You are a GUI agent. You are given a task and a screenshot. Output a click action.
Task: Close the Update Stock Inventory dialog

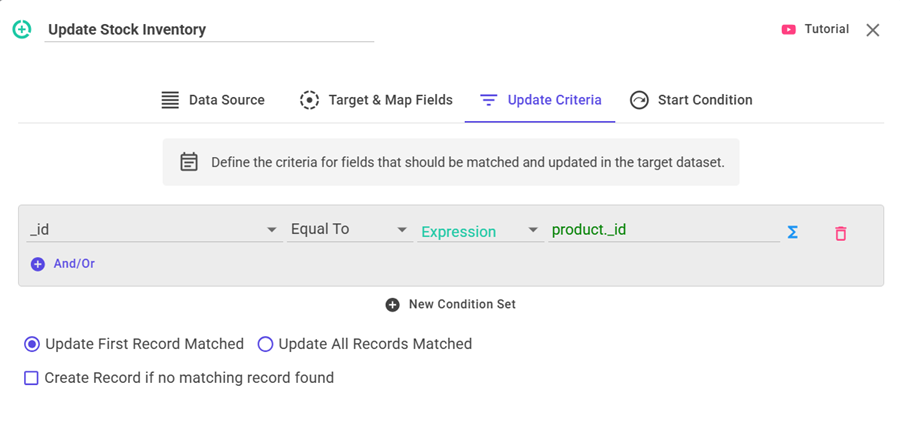point(873,30)
